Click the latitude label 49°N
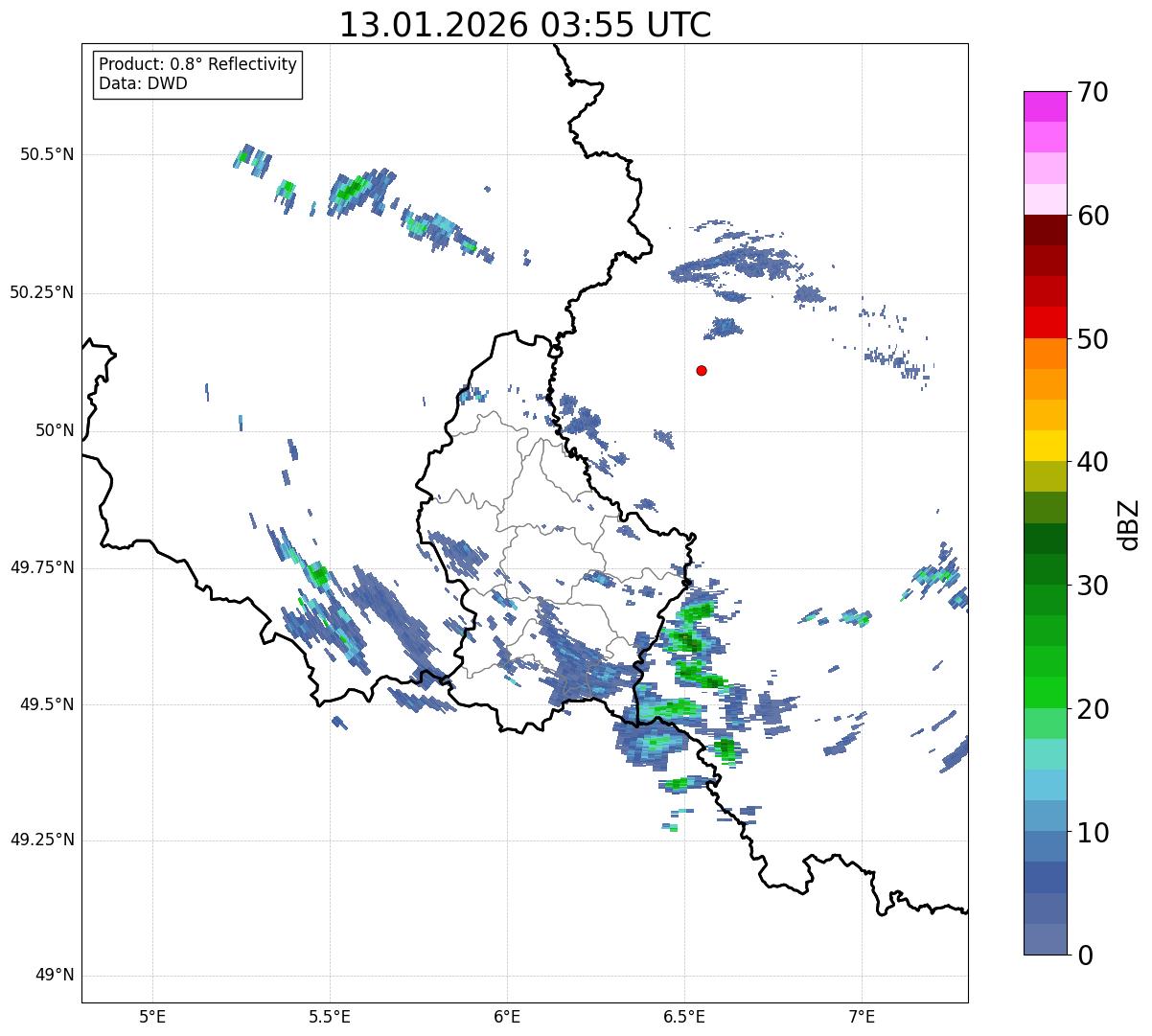The height and width of the screenshot is (1036, 1152). (x=54, y=975)
